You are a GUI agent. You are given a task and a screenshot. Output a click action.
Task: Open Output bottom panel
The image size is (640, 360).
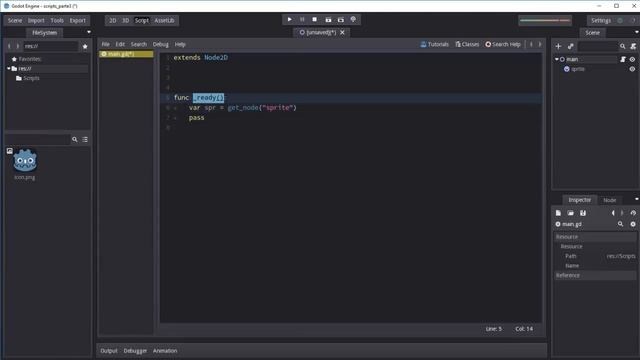109,351
